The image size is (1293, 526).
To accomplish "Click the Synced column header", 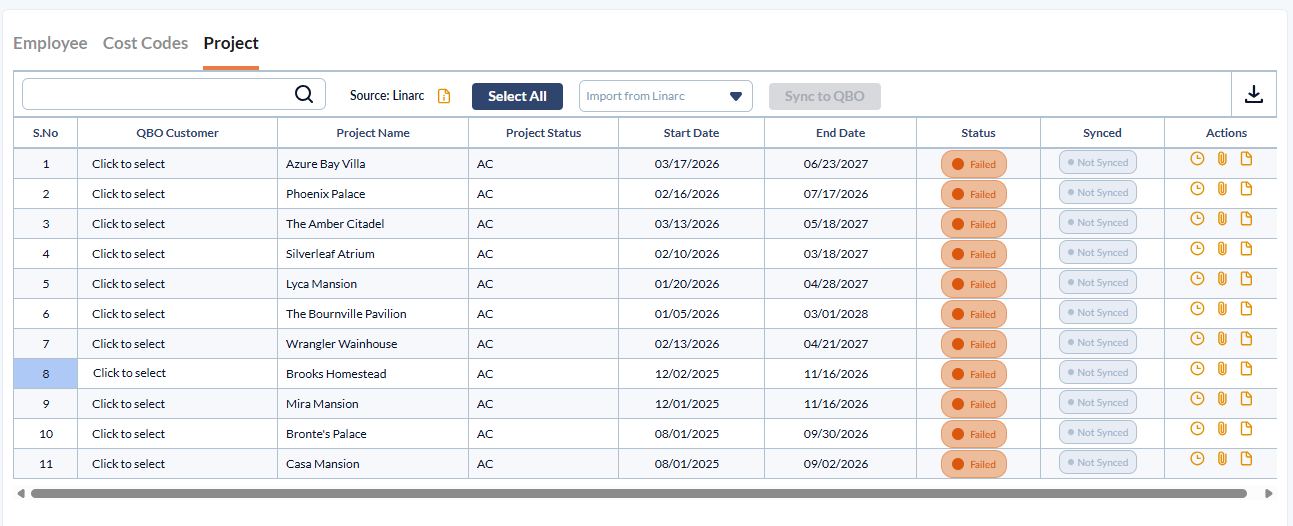I will (1102, 133).
